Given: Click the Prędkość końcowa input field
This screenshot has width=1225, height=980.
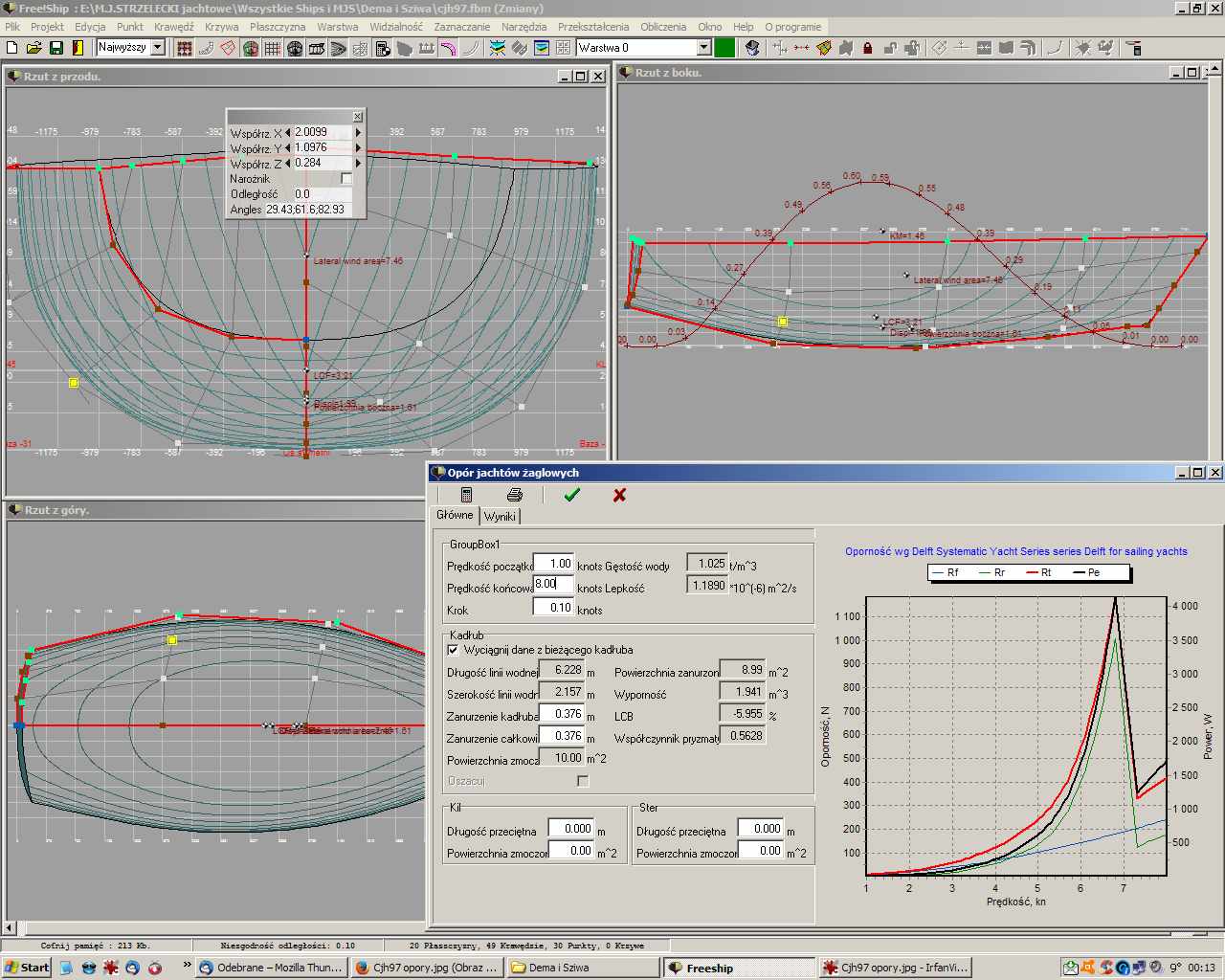Looking at the screenshot, I should [x=553, y=584].
